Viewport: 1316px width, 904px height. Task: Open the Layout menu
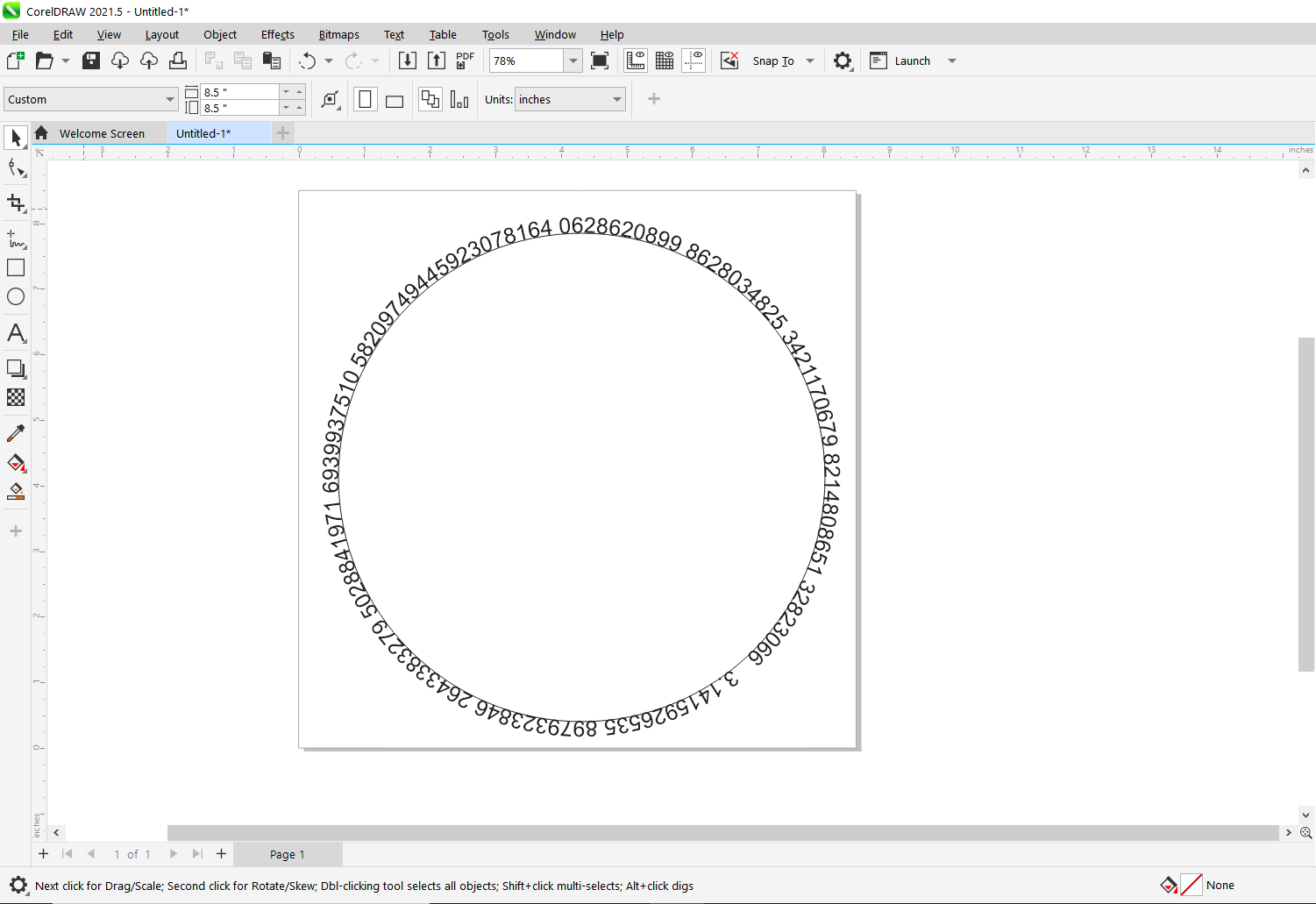162,34
